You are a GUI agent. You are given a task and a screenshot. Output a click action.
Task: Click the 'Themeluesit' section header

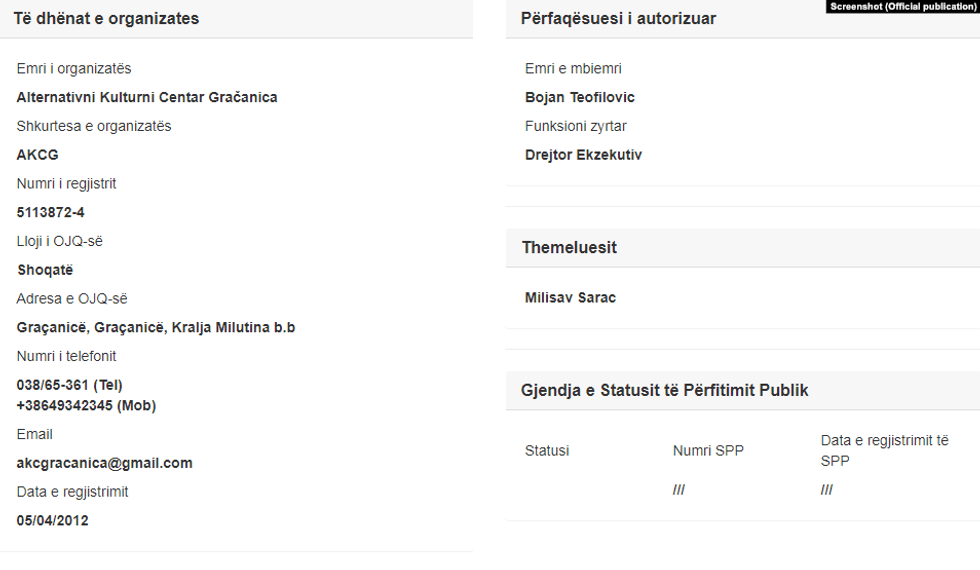pyautogui.click(x=569, y=248)
